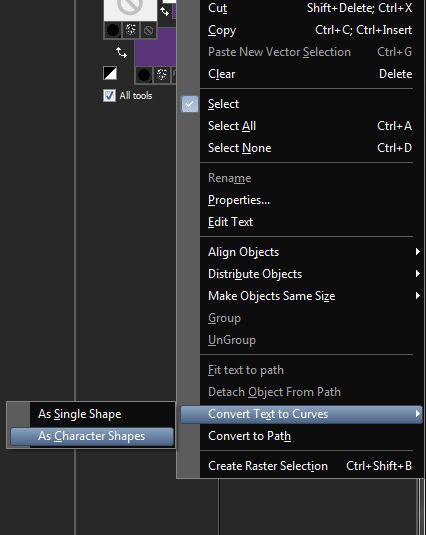The image size is (426, 535).
Task: Set black and white default colors
Action: pyautogui.click(x=110, y=73)
